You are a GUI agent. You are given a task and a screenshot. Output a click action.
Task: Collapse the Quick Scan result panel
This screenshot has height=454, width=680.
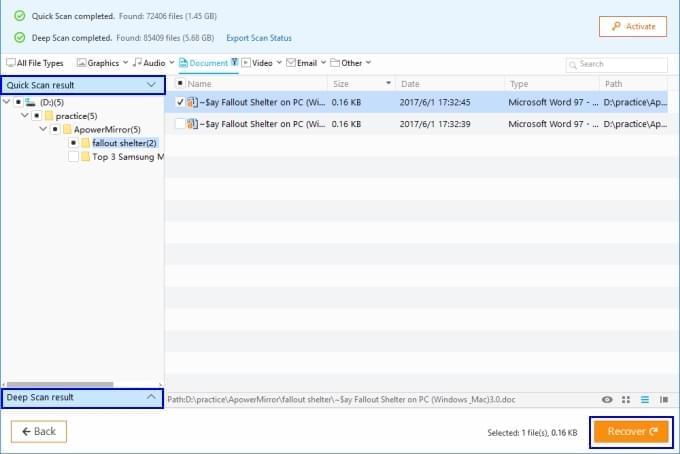click(x=150, y=85)
